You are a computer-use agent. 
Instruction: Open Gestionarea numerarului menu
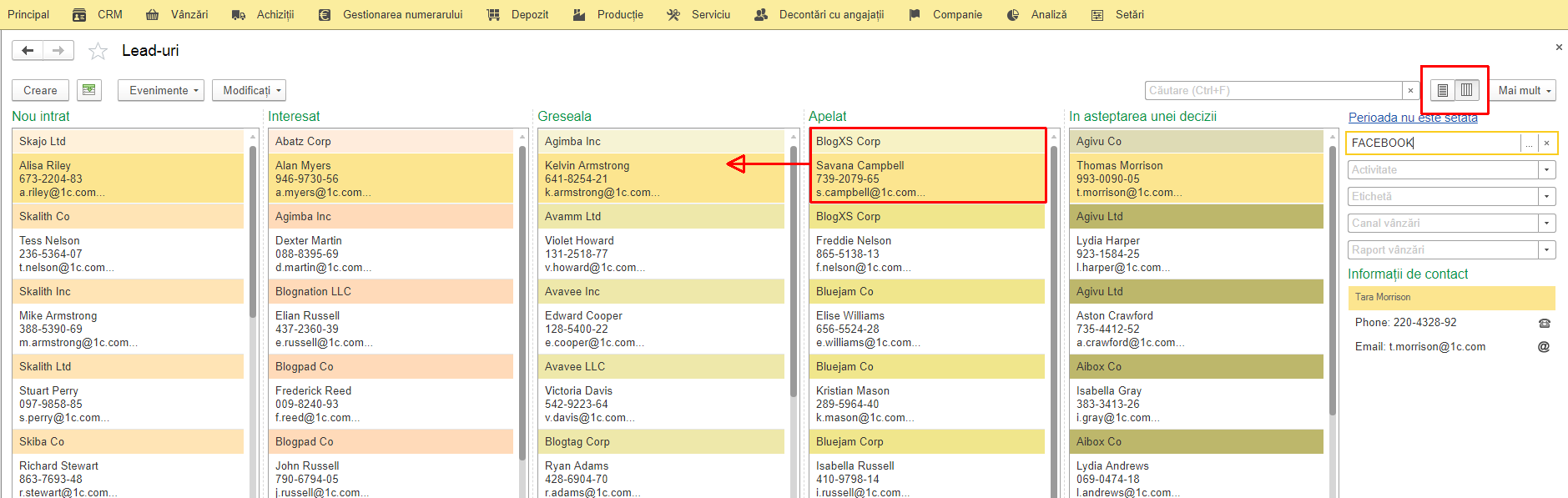[391, 14]
